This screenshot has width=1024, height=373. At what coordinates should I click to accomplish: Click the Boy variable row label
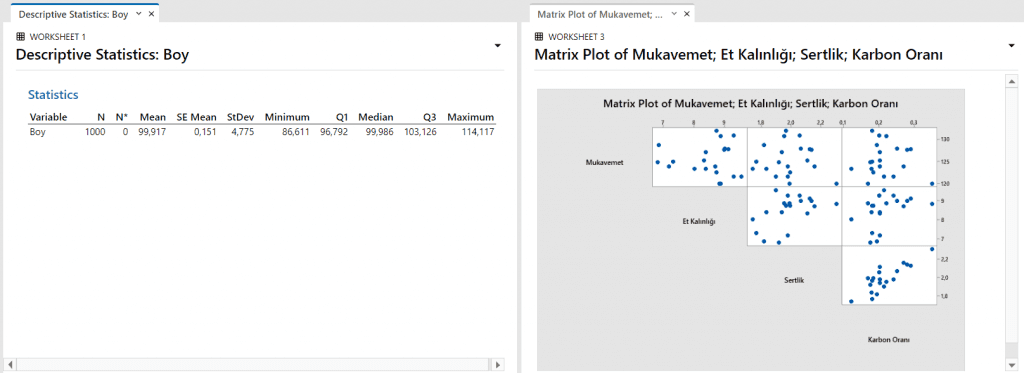point(37,132)
